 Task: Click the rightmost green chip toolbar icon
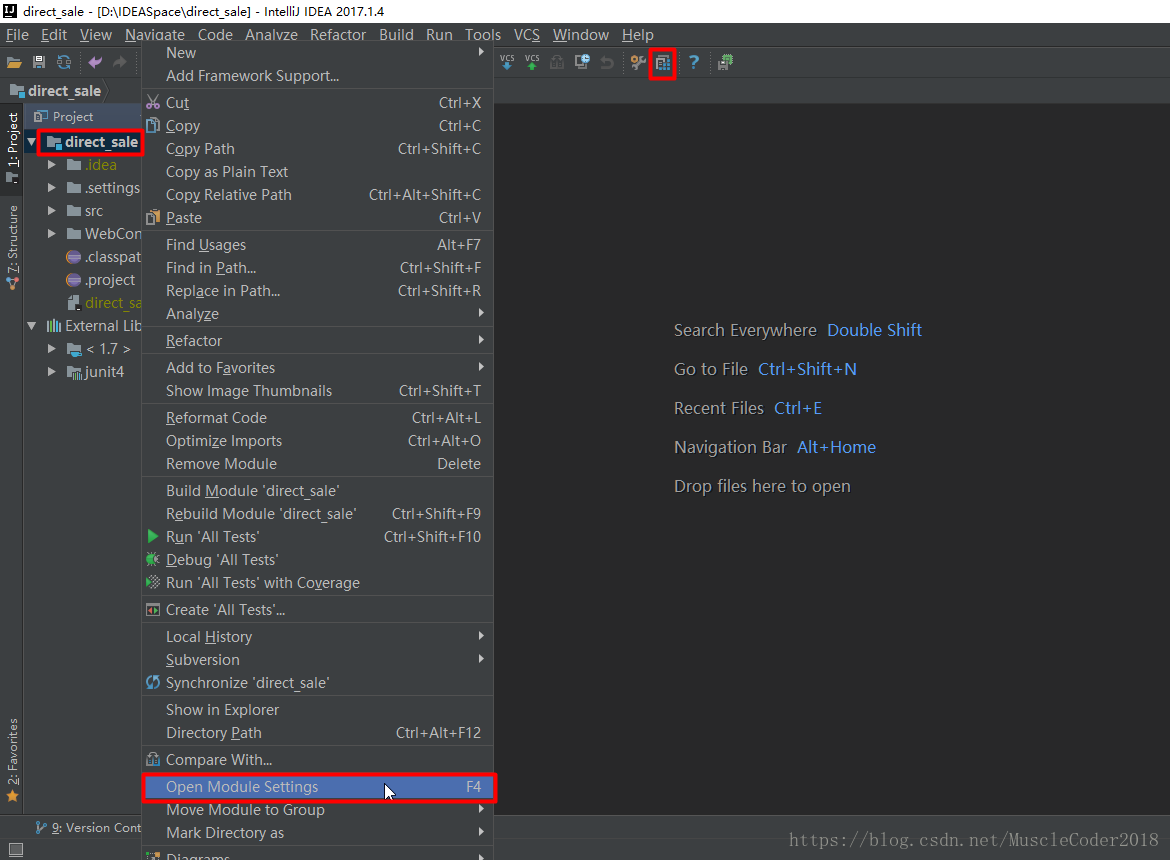point(725,63)
